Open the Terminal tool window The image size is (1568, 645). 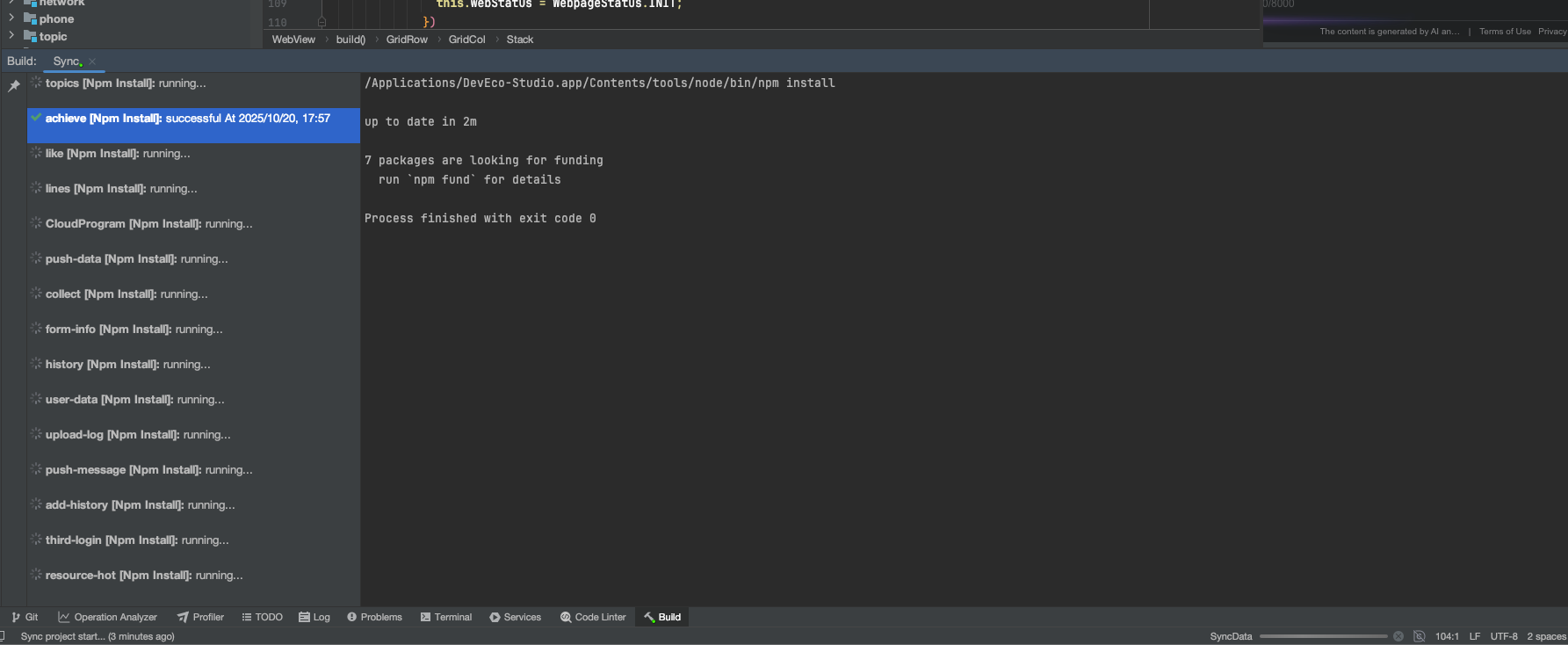pyautogui.click(x=445, y=617)
